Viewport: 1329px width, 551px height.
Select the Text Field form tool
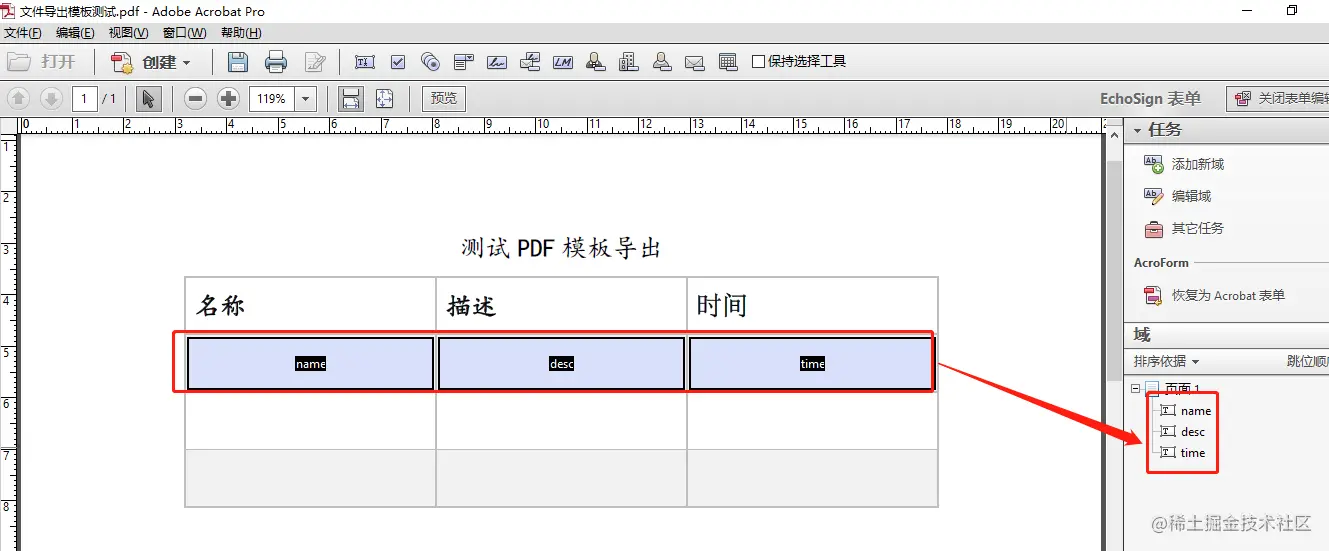point(365,62)
